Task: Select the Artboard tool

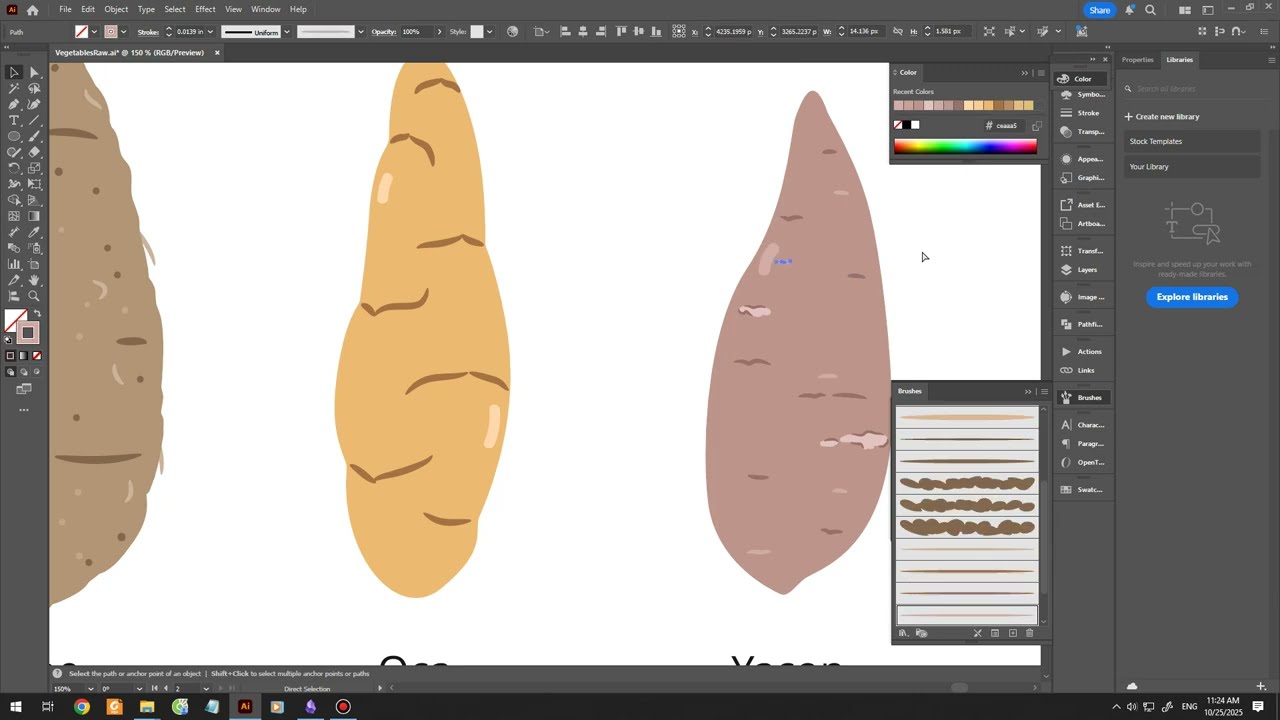Action: point(34,264)
